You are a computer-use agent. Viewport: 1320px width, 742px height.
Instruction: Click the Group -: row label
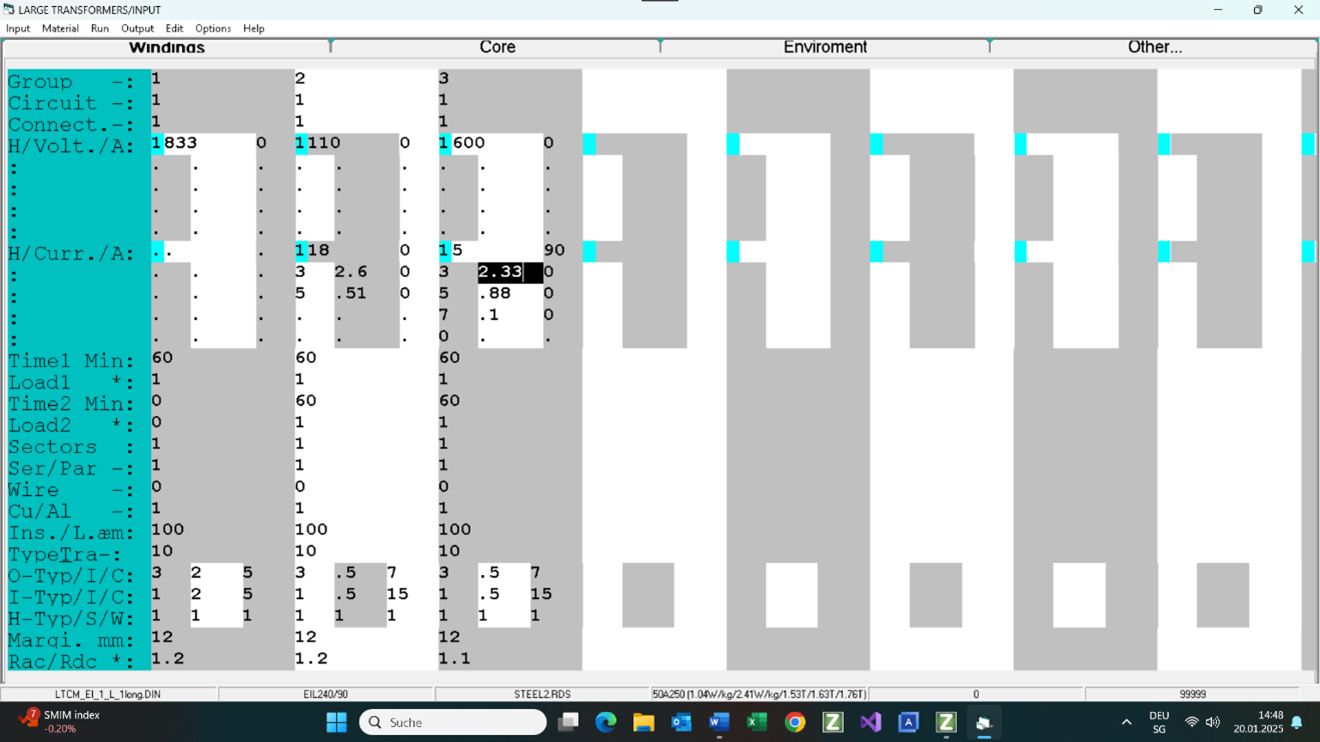click(x=70, y=82)
